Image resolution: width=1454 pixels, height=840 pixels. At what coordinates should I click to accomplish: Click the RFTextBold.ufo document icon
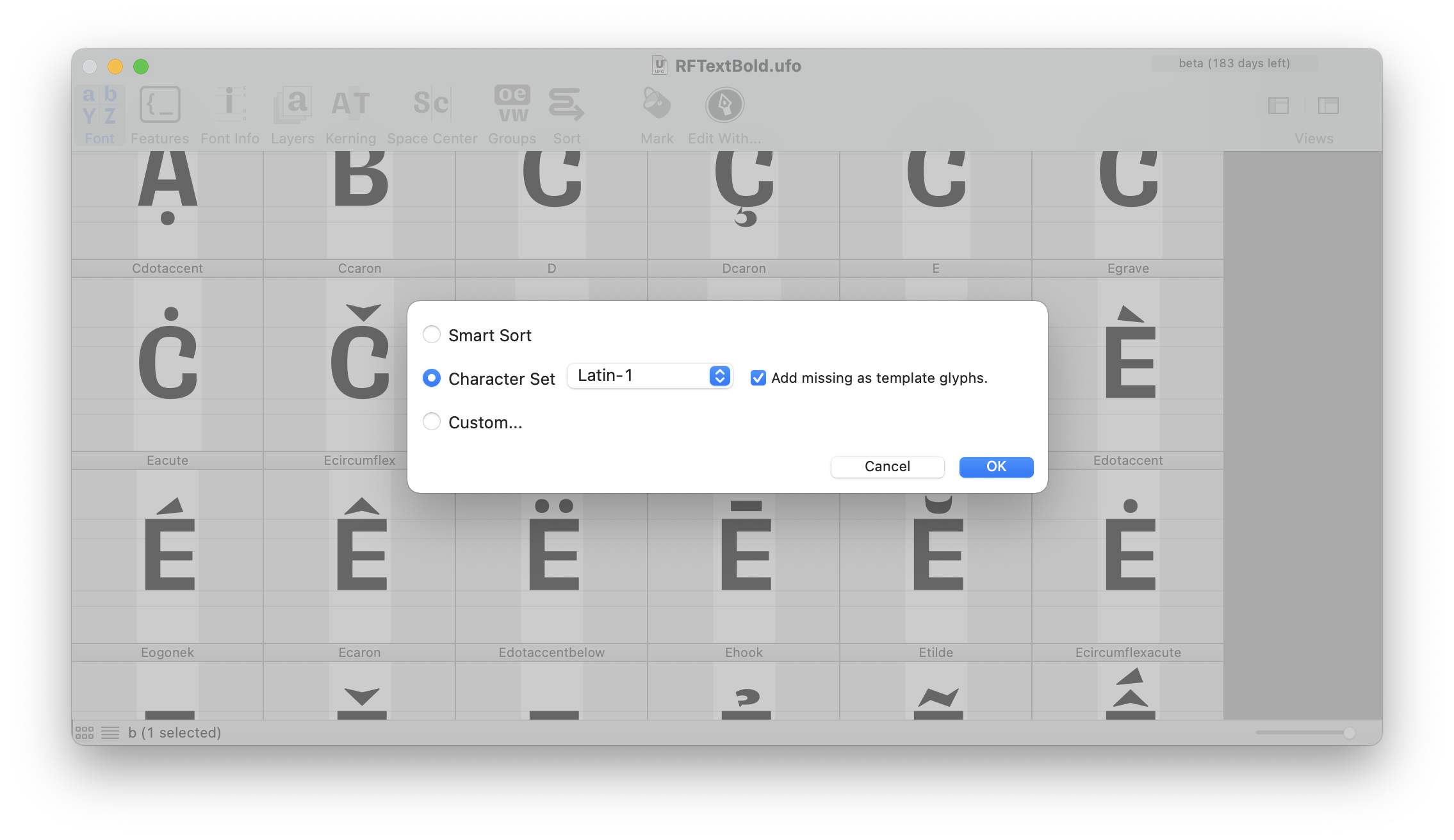659,65
